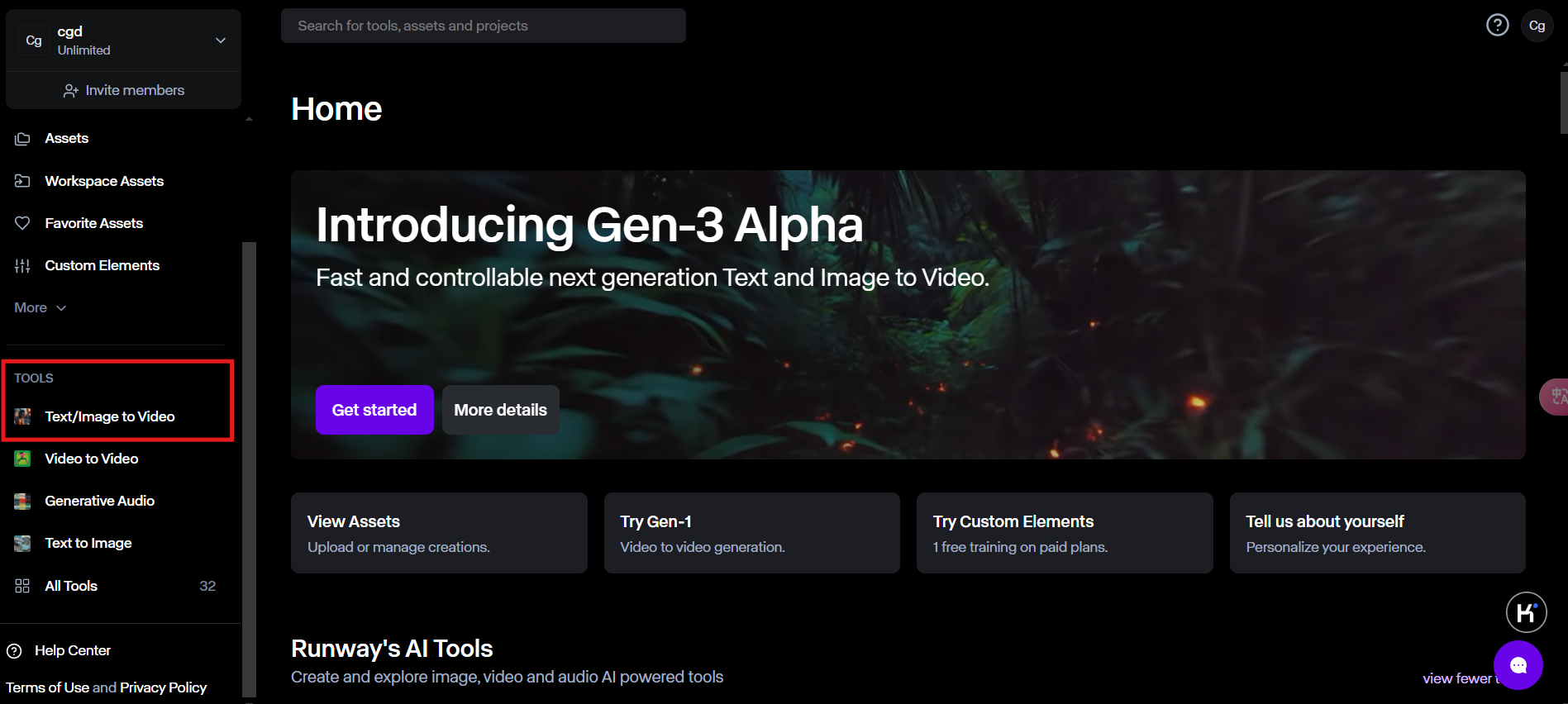Expand the cgd workspace dropdown
This screenshot has width=1568, height=704.
point(220,40)
